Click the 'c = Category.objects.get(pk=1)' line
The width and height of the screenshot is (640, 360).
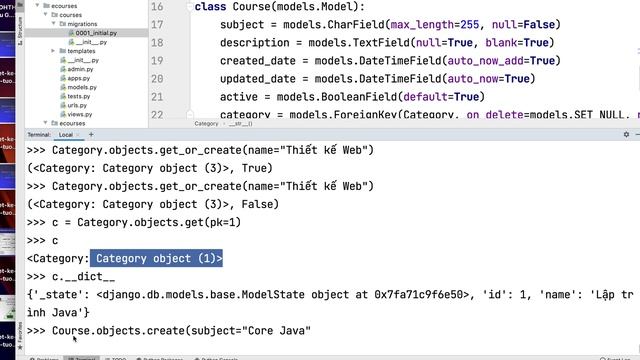coord(134,222)
